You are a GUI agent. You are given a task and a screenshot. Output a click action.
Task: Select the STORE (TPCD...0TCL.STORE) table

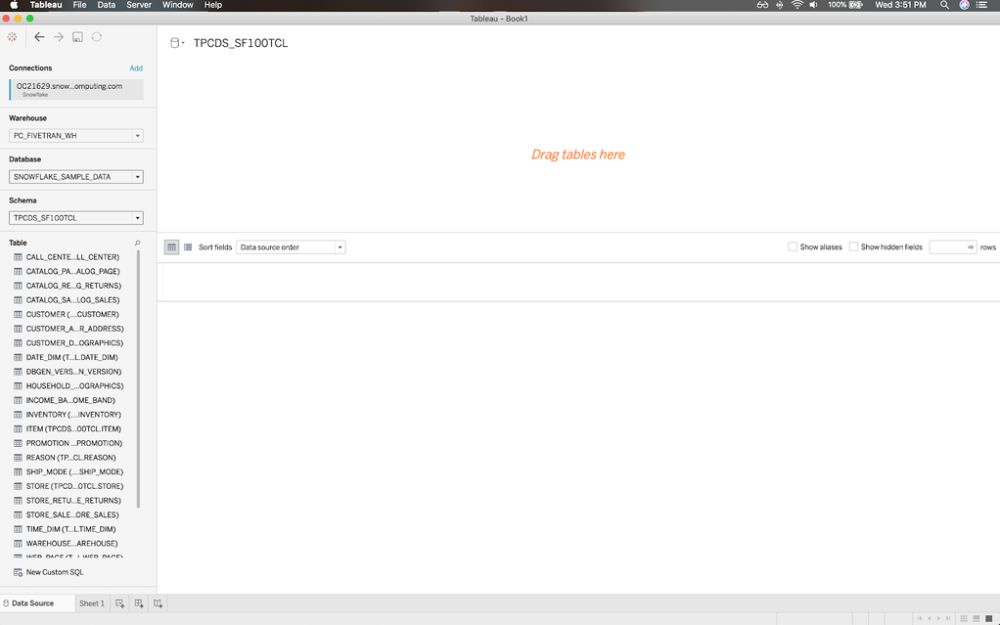[x=75, y=486]
